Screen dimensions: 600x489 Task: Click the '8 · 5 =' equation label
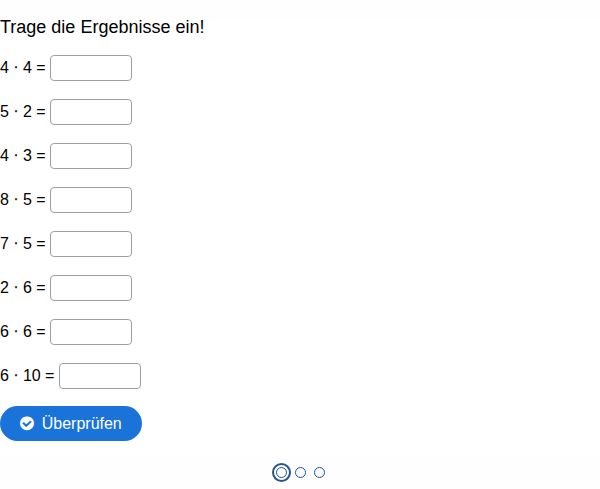(23, 200)
